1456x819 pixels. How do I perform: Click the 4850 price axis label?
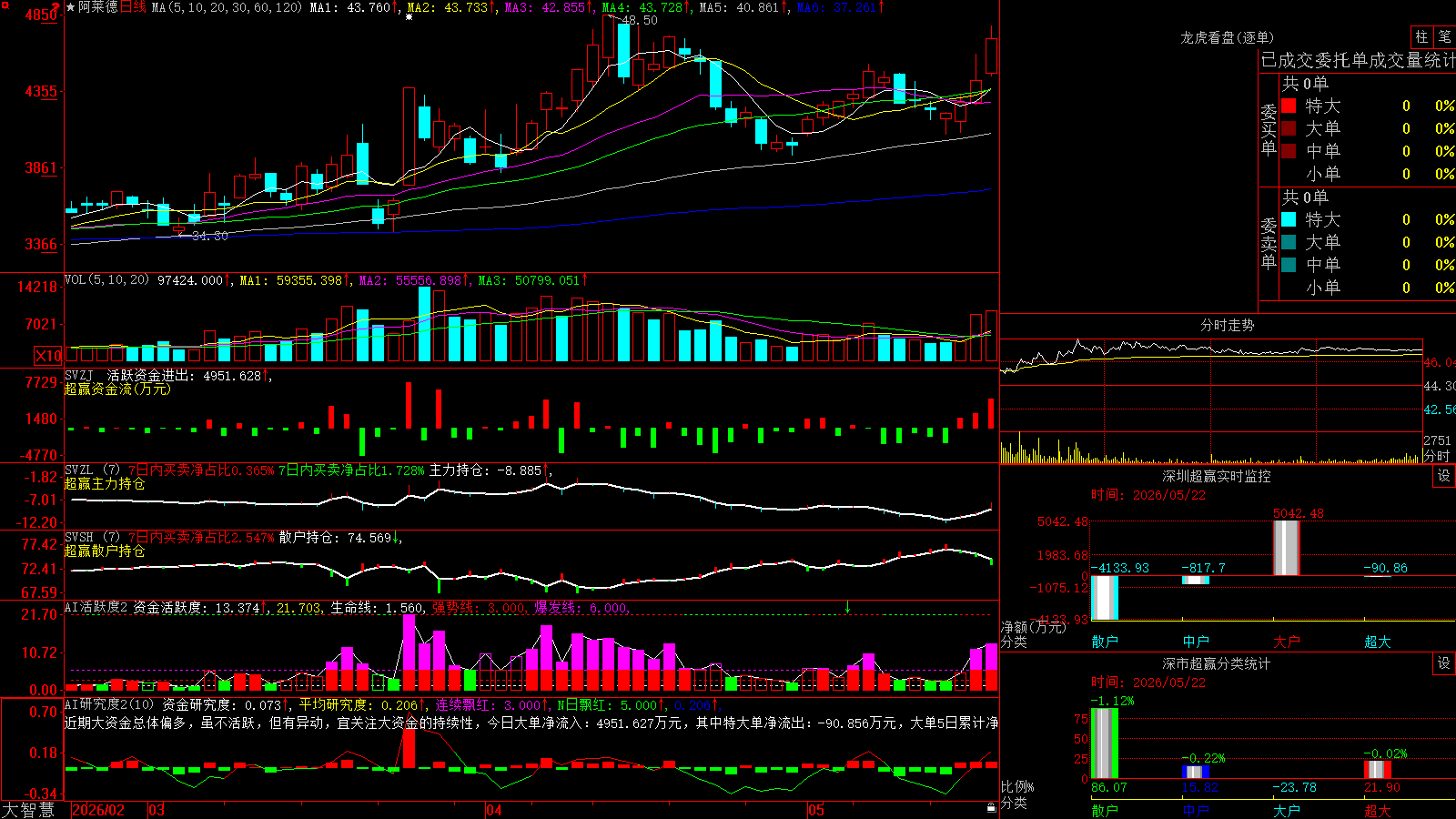42,15
